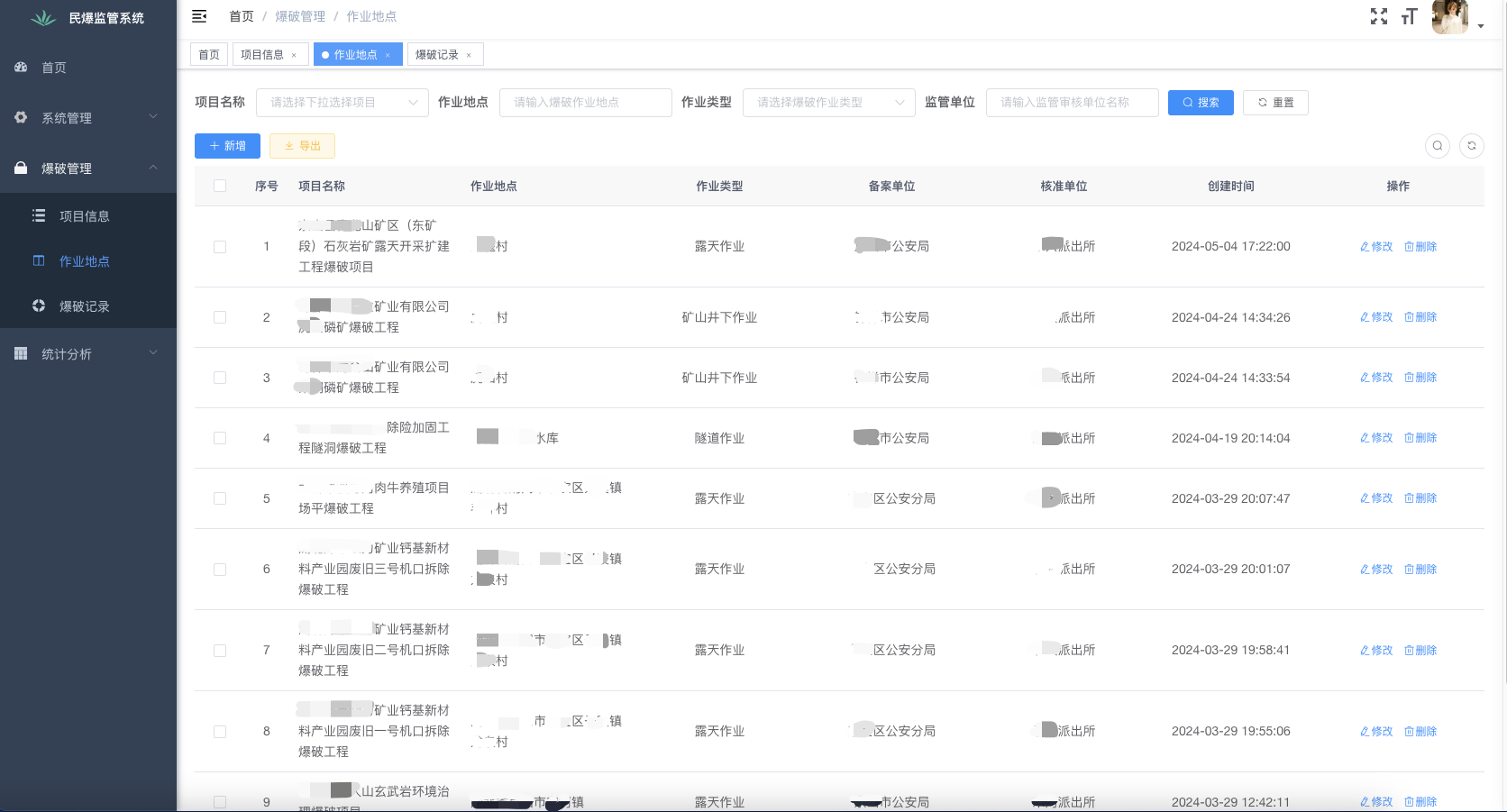Viewport: 1507px width, 812px height.
Task: Click 首页 in the breadcrumb
Action: (x=242, y=16)
